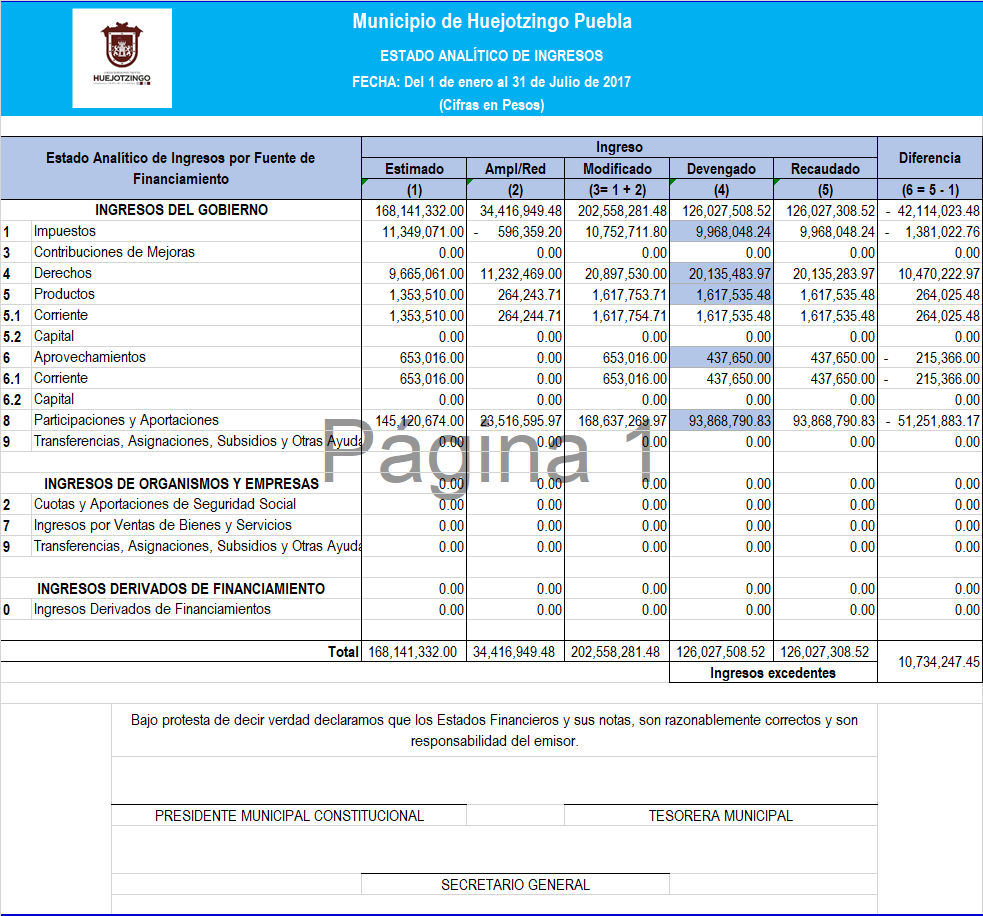This screenshot has height=916, width=983.
Task: Click Total devengado value 126,027,508.52
Action: [720, 652]
